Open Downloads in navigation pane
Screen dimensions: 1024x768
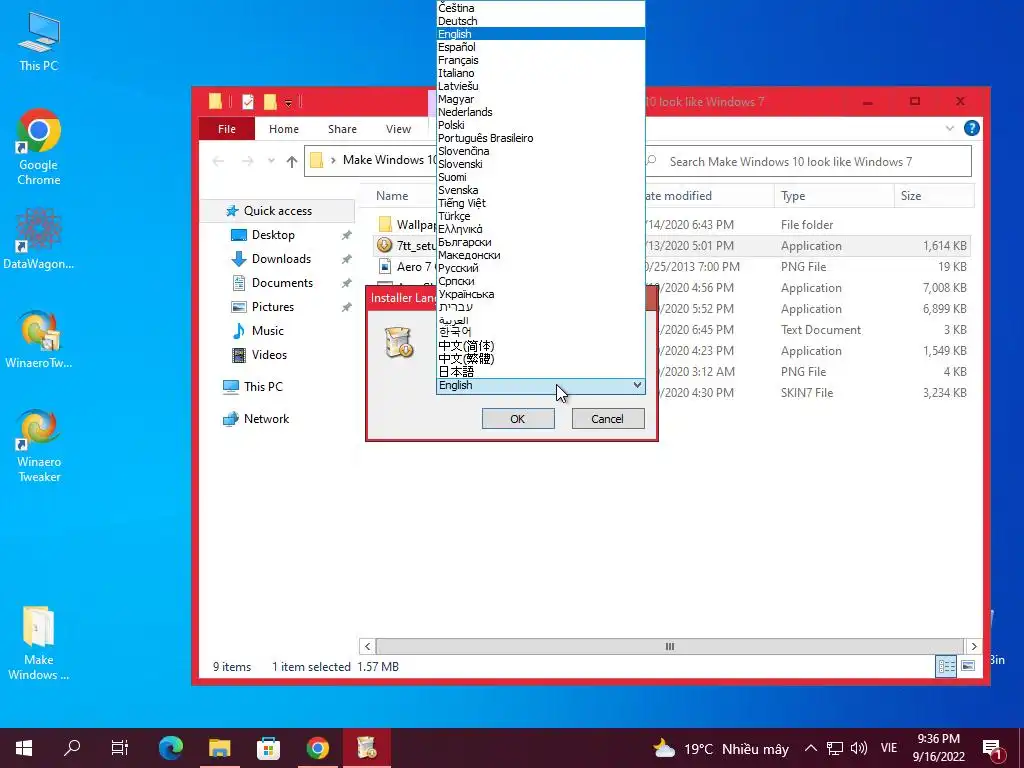[281, 259]
